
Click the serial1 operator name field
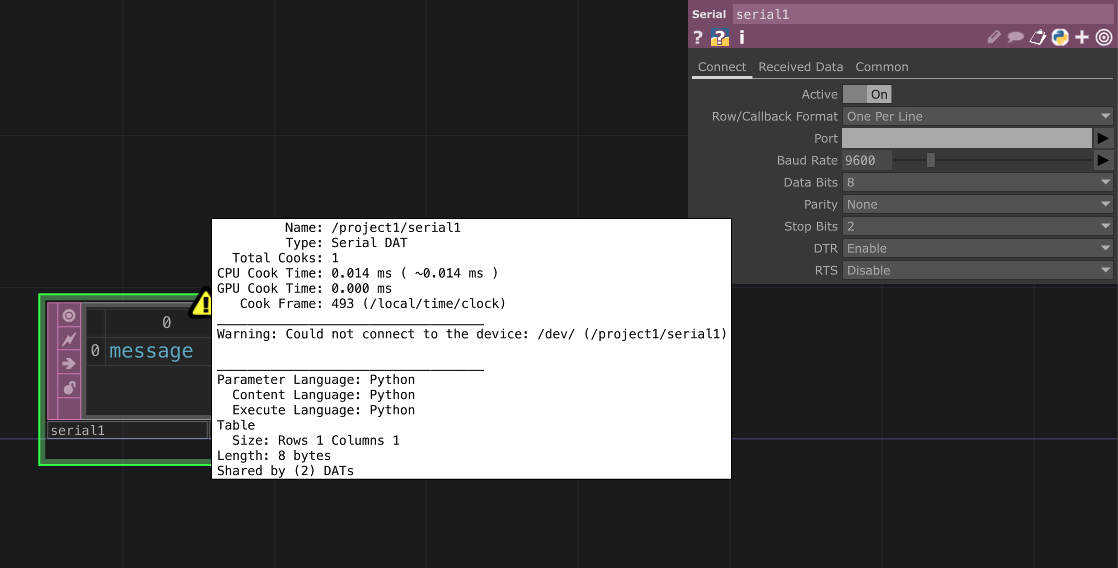pos(923,14)
